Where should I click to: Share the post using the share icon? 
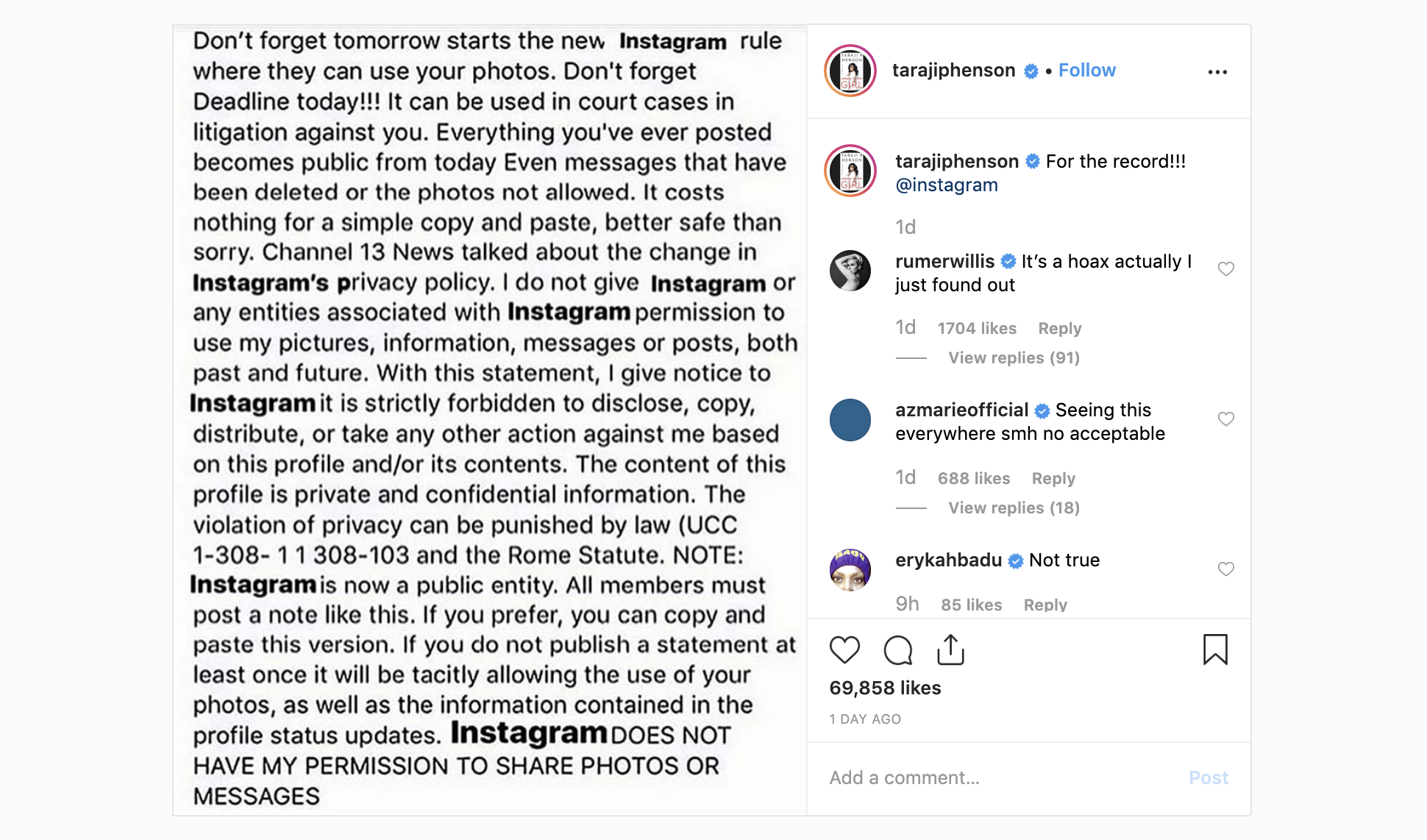950,649
